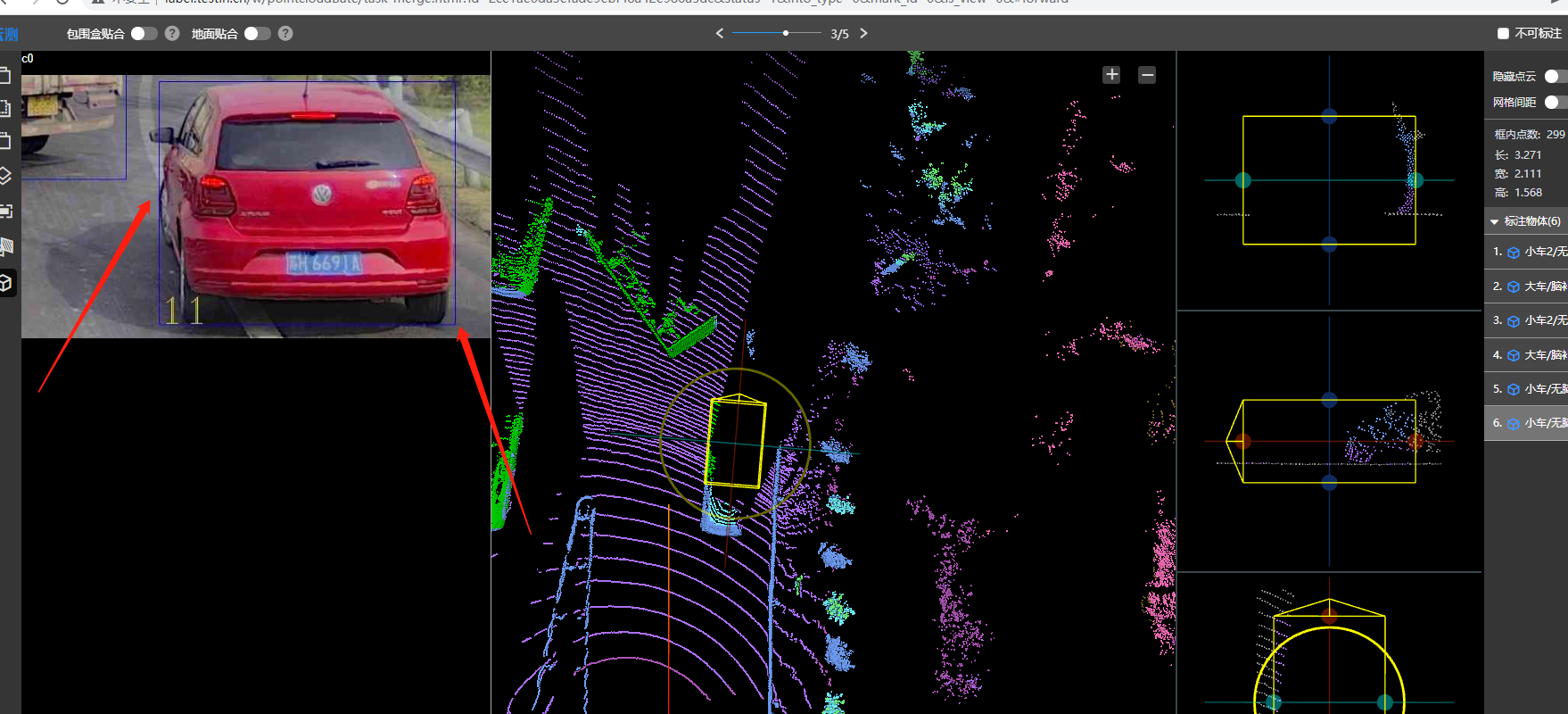Toggle 隐藏点云 switch

[x=1556, y=77]
